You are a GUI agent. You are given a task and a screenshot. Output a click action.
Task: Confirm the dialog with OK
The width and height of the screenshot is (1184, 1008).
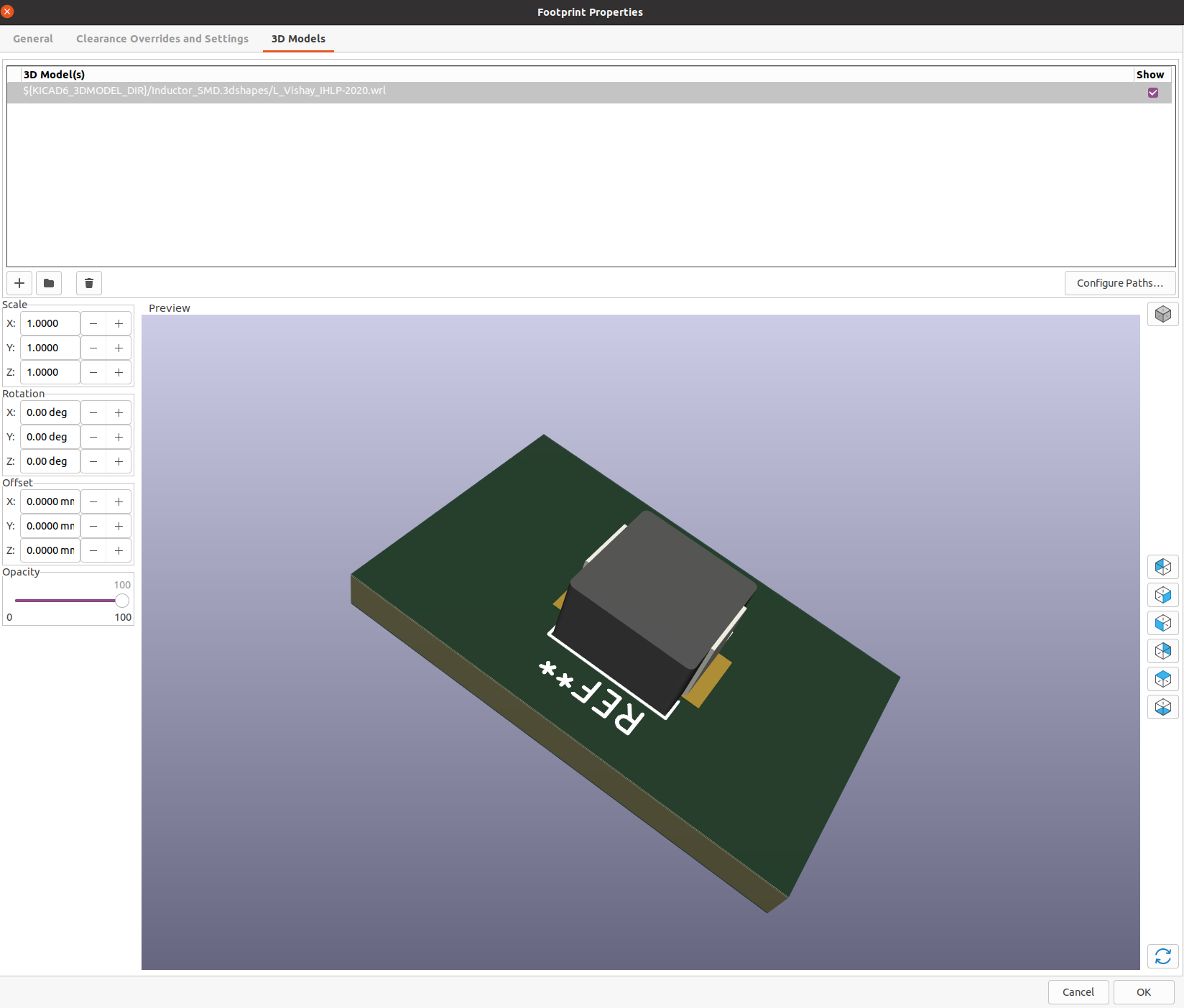[1143, 992]
